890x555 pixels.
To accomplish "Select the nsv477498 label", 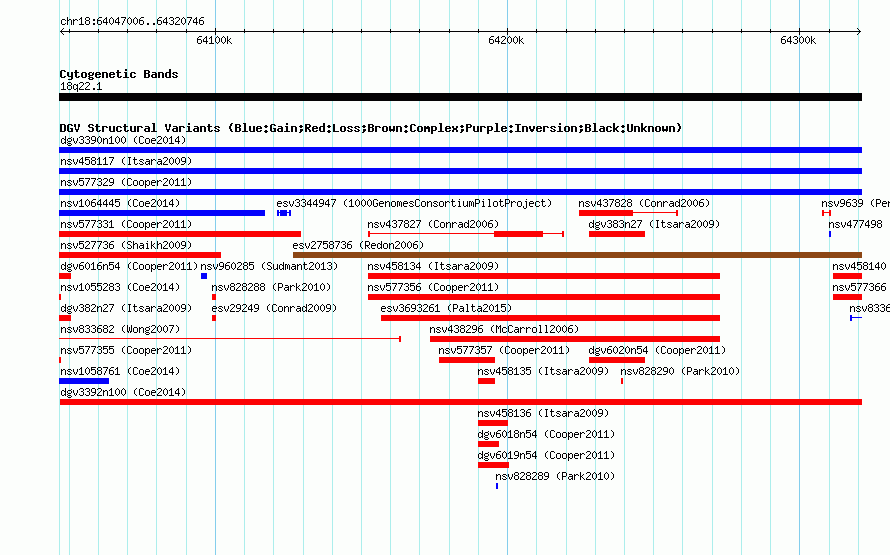I will 855,224.
